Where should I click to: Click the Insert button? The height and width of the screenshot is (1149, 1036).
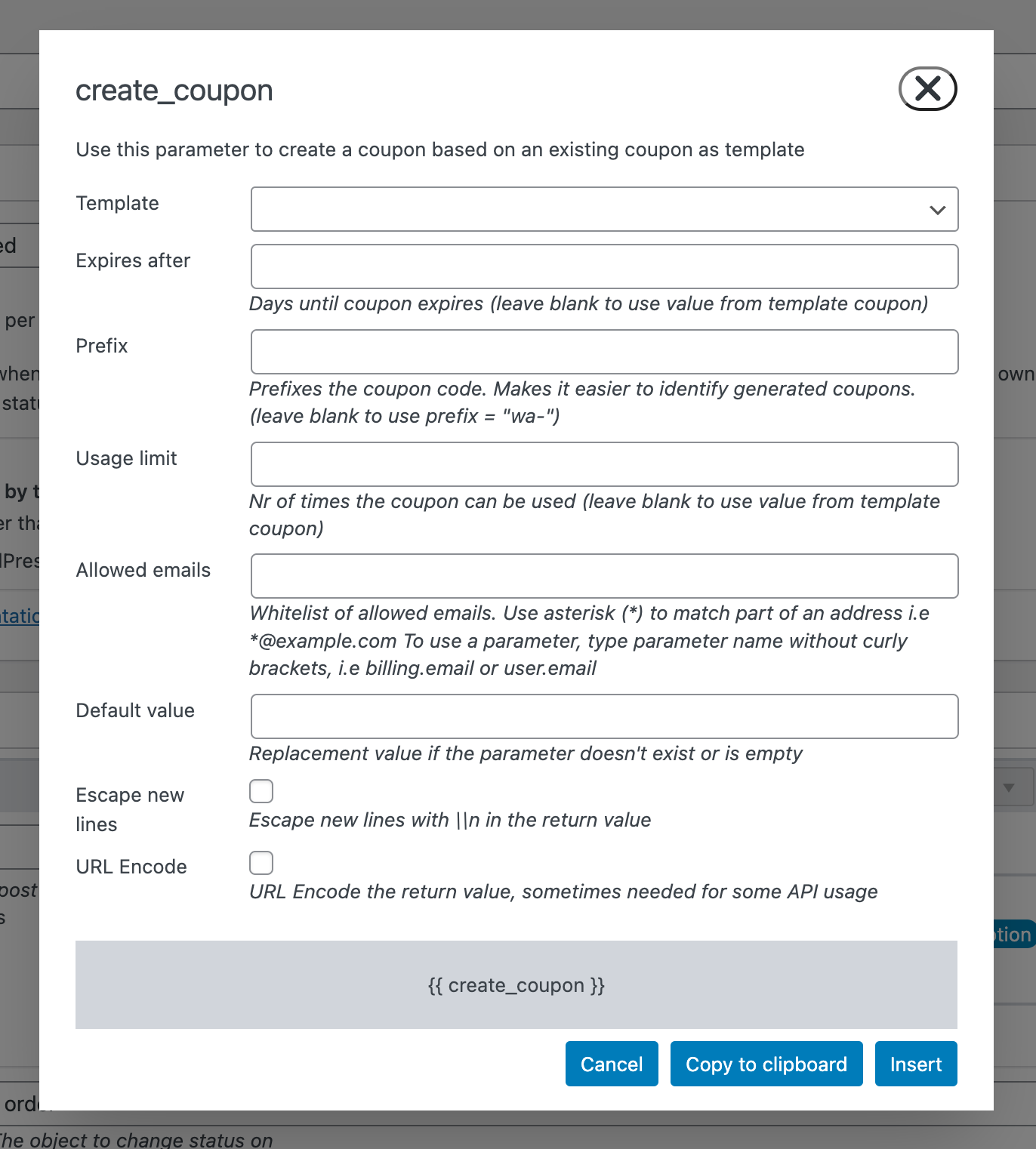915,1063
